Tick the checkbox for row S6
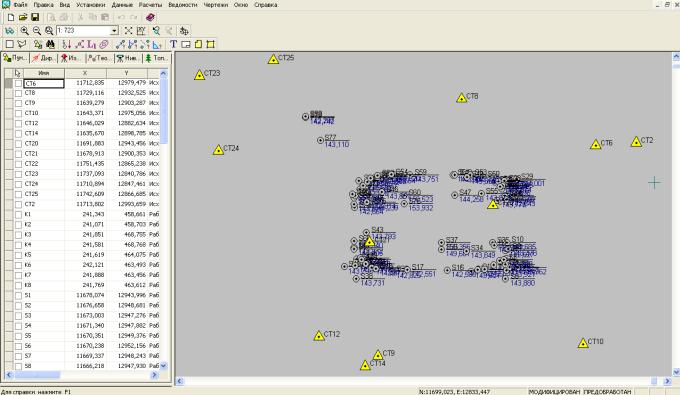Viewport: 680px width, 395px height. pyautogui.click(x=18, y=346)
